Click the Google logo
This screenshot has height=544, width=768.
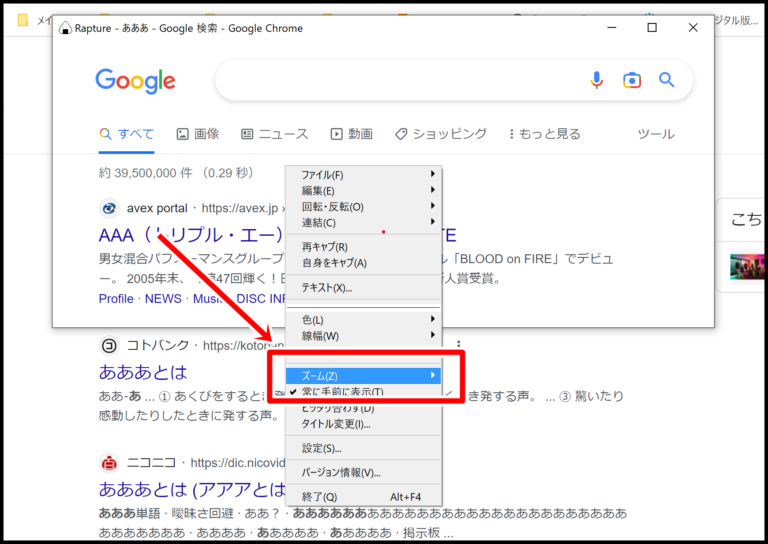coord(135,81)
